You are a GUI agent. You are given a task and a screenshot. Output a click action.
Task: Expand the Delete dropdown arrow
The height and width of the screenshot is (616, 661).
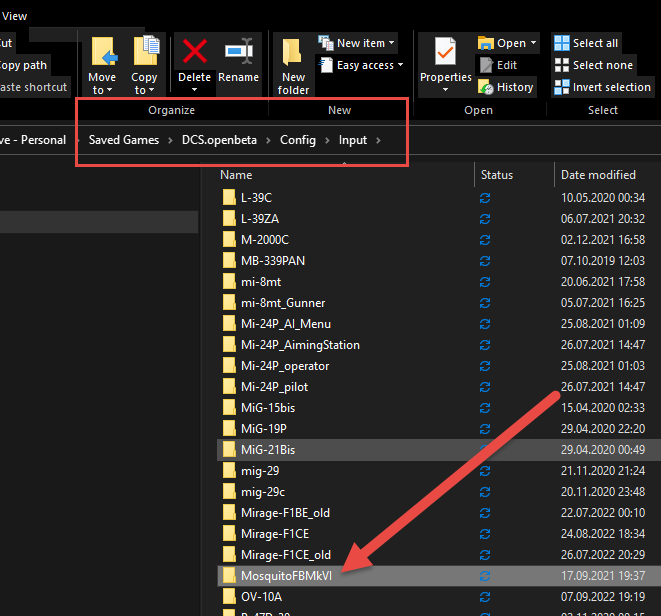(194, 89)
